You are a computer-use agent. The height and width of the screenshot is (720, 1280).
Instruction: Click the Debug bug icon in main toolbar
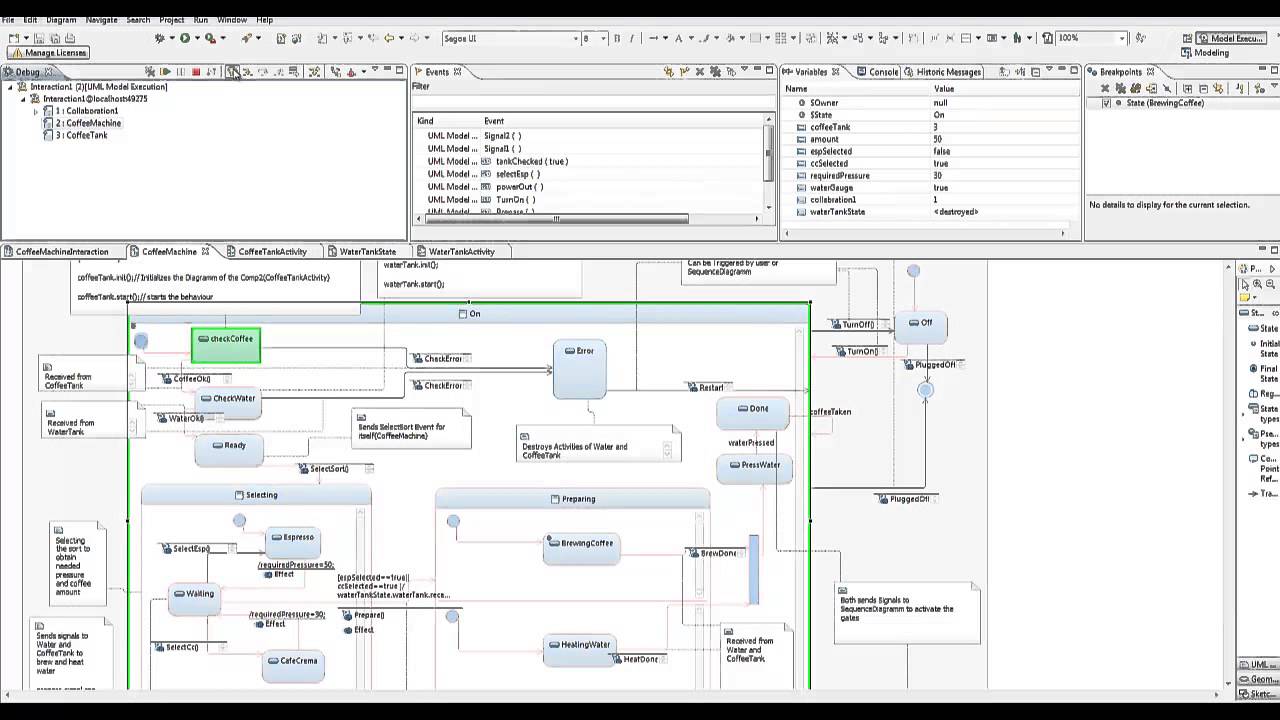(x=159, y=38)
